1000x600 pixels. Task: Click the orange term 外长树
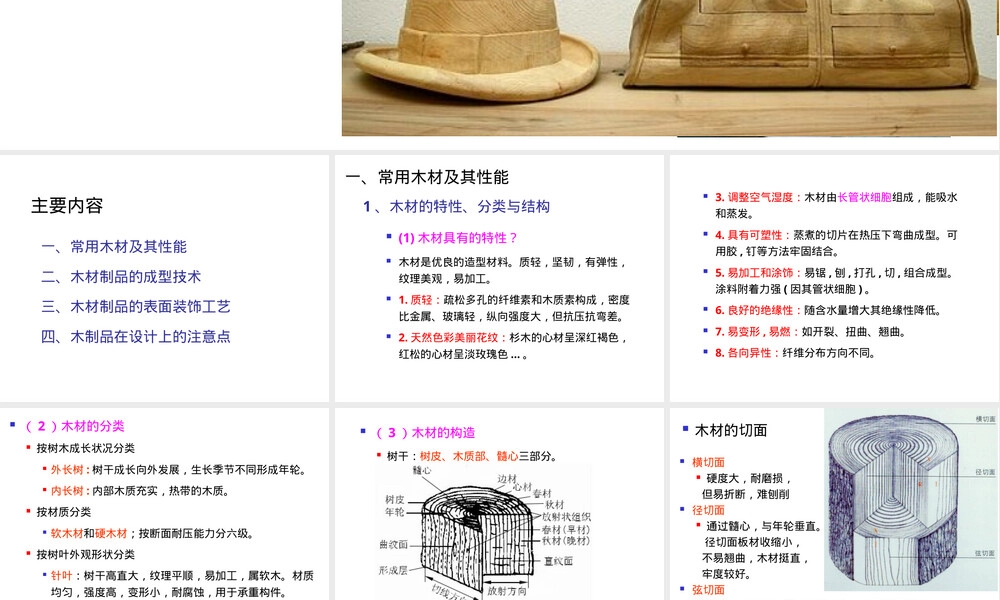68,470
